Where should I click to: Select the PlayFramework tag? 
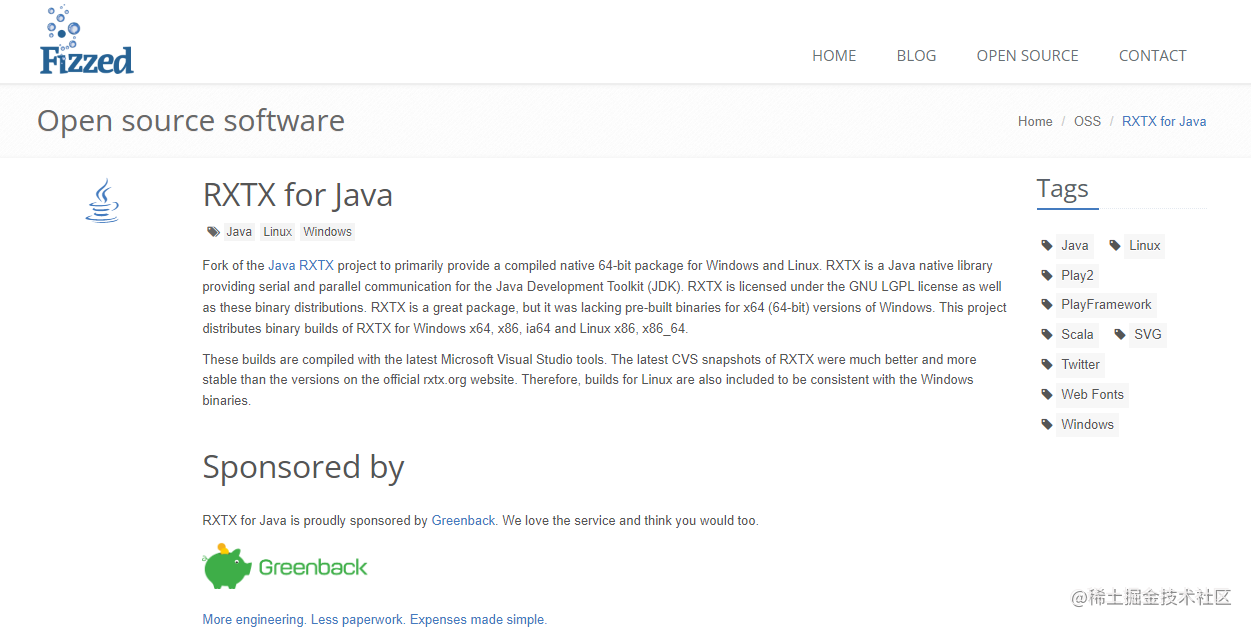point(1106,305)
